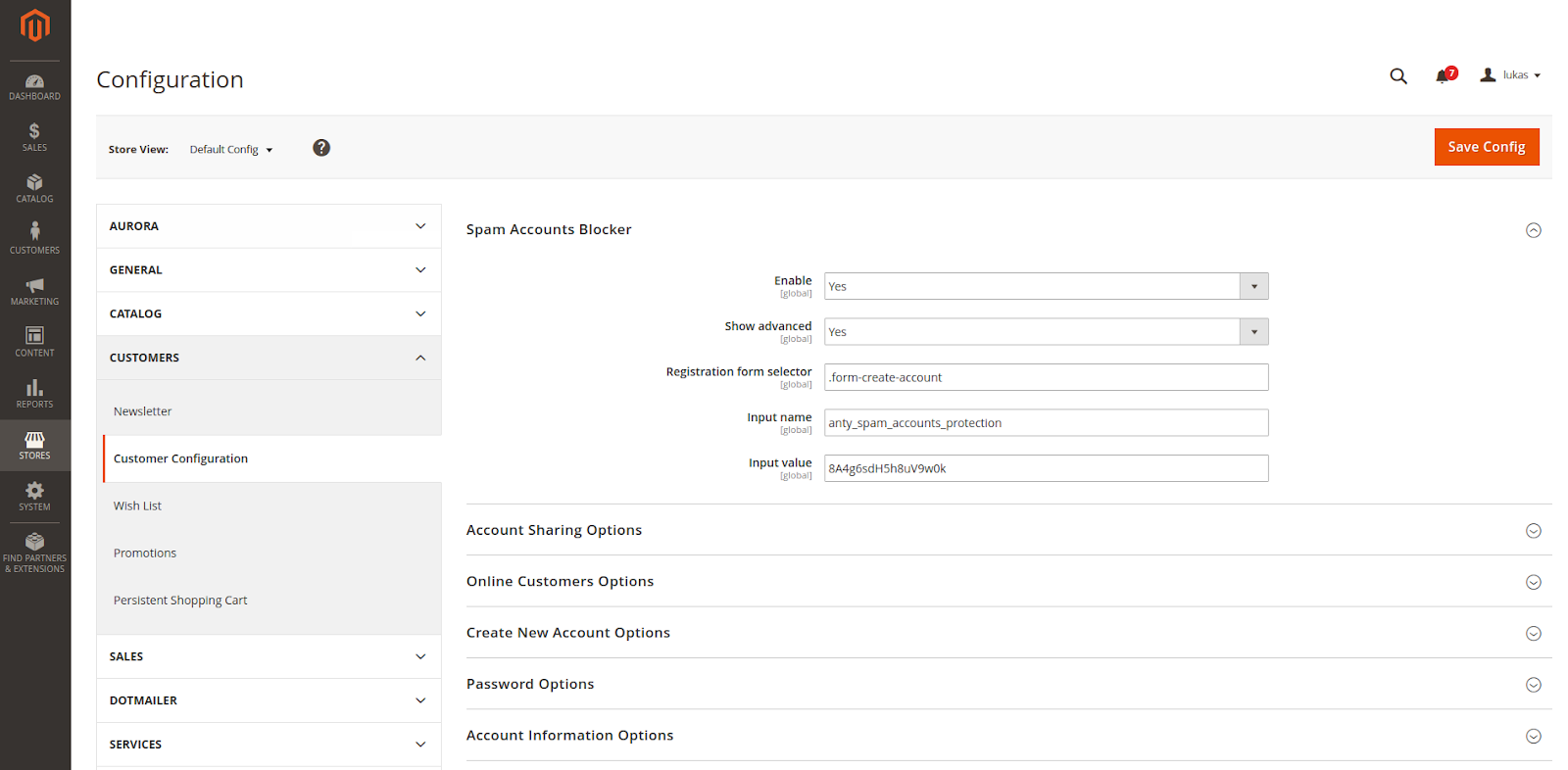Open the Sales sidebar menu

click(35, 137)
